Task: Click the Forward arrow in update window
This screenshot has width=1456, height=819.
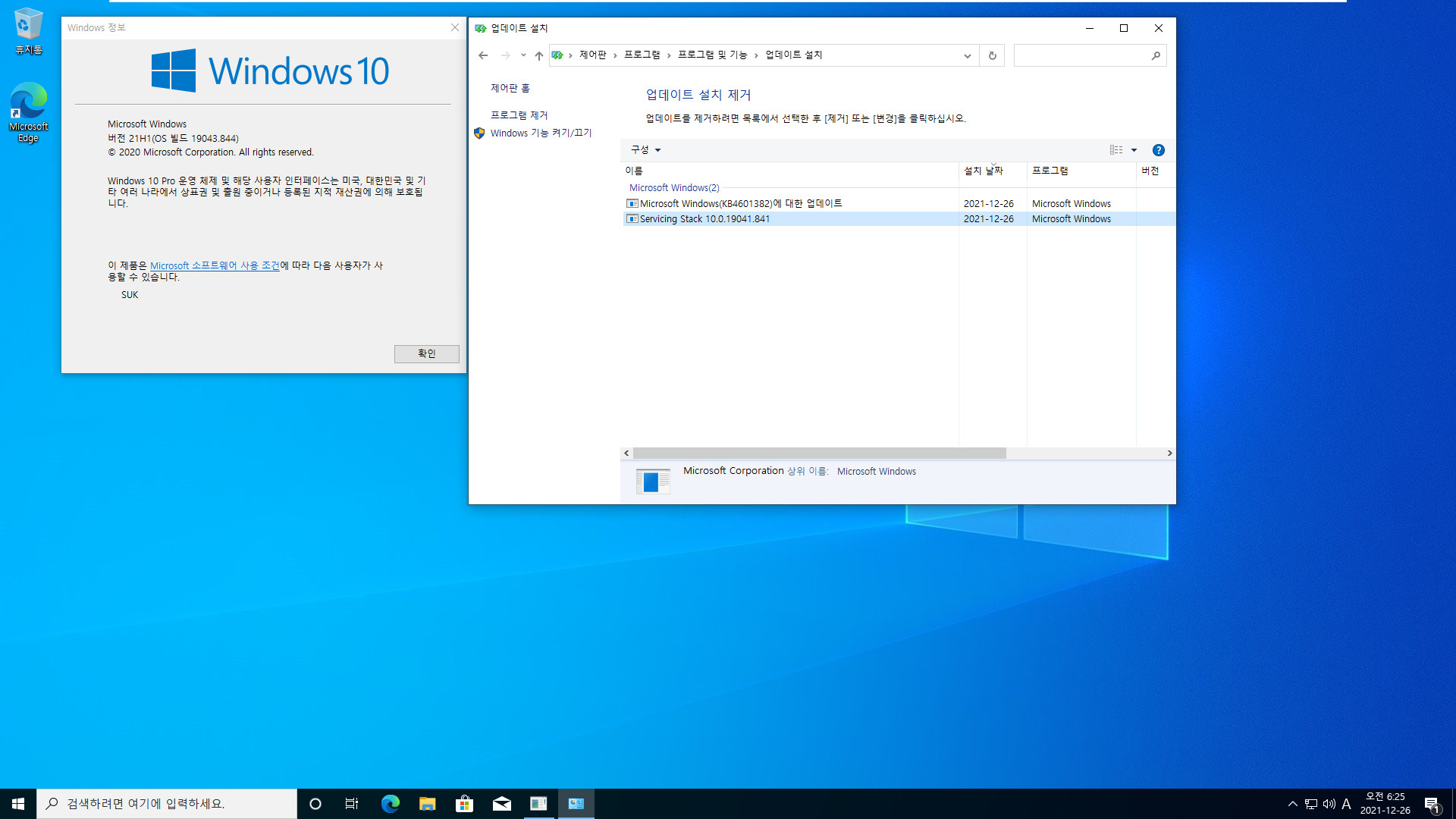Action: tap(505, 55)
